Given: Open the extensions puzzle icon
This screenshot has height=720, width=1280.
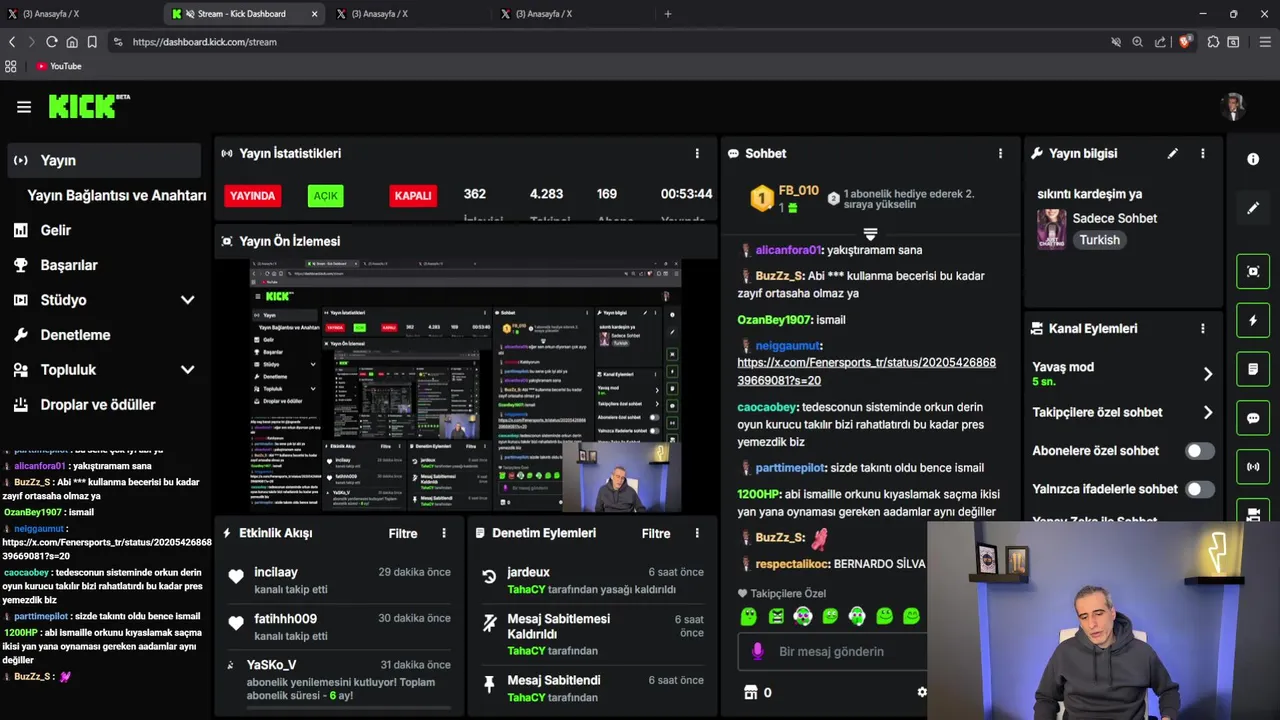Looking at the screenshot, I should pyautogui.click(x=1213, y=42).
